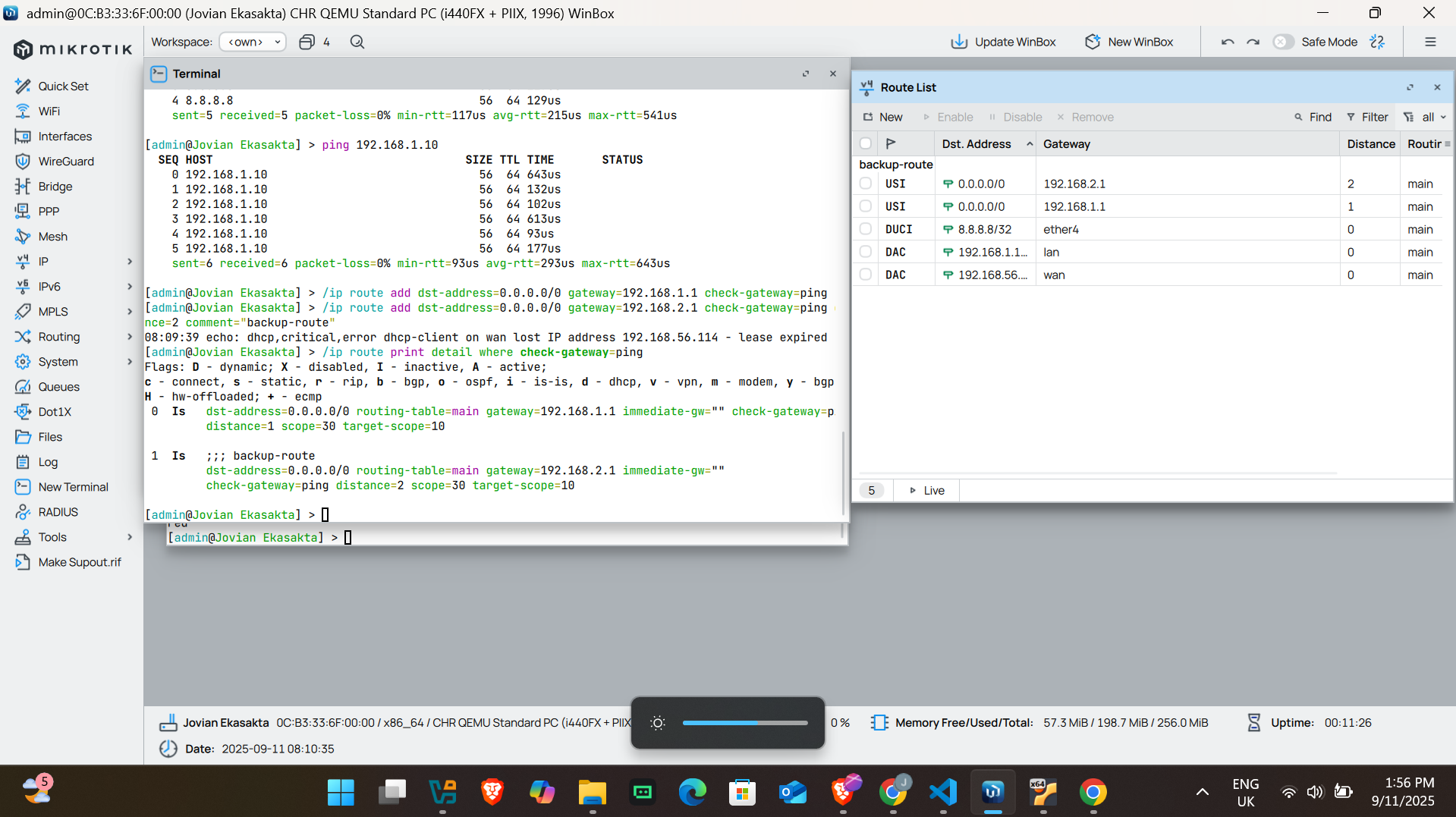
Task: Expand the Routing submenu
Action: [x=130, y=336]
